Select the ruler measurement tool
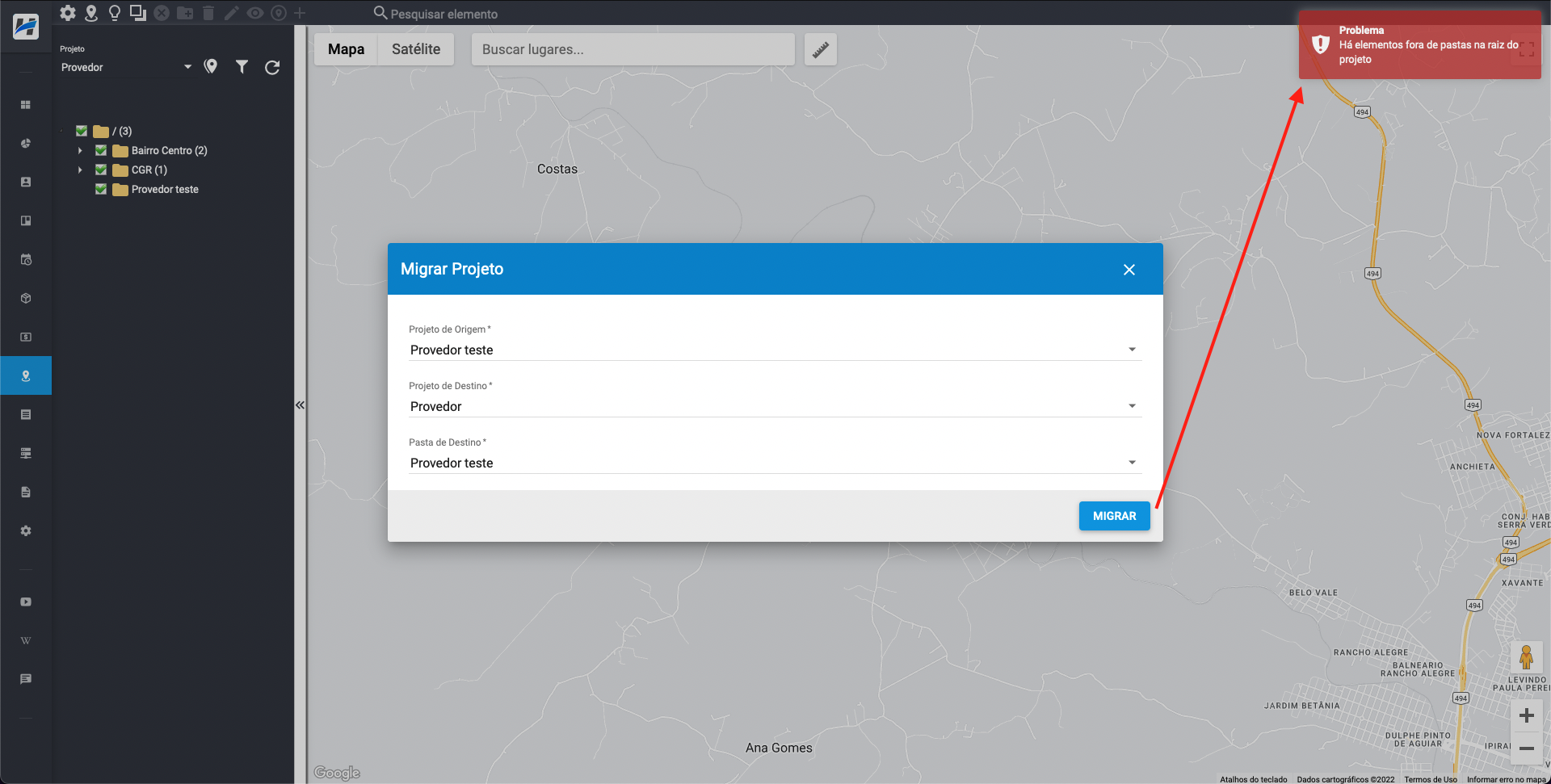 click(x=820, y=49)
